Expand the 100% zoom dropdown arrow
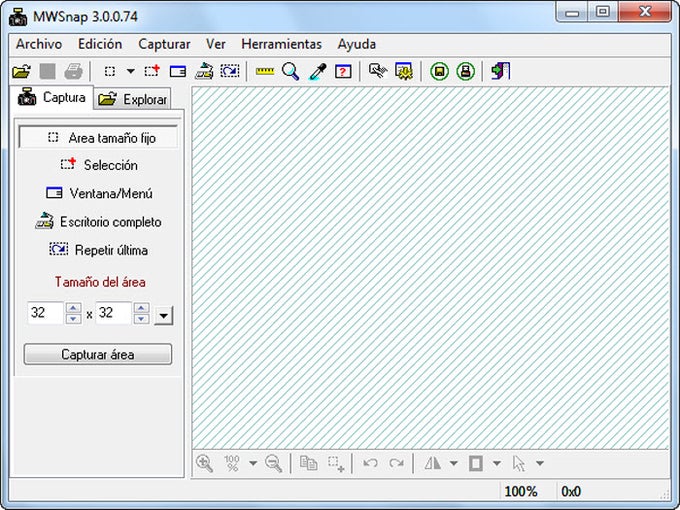This screenshot has height=510, width=680. click(x=253, y=463)
